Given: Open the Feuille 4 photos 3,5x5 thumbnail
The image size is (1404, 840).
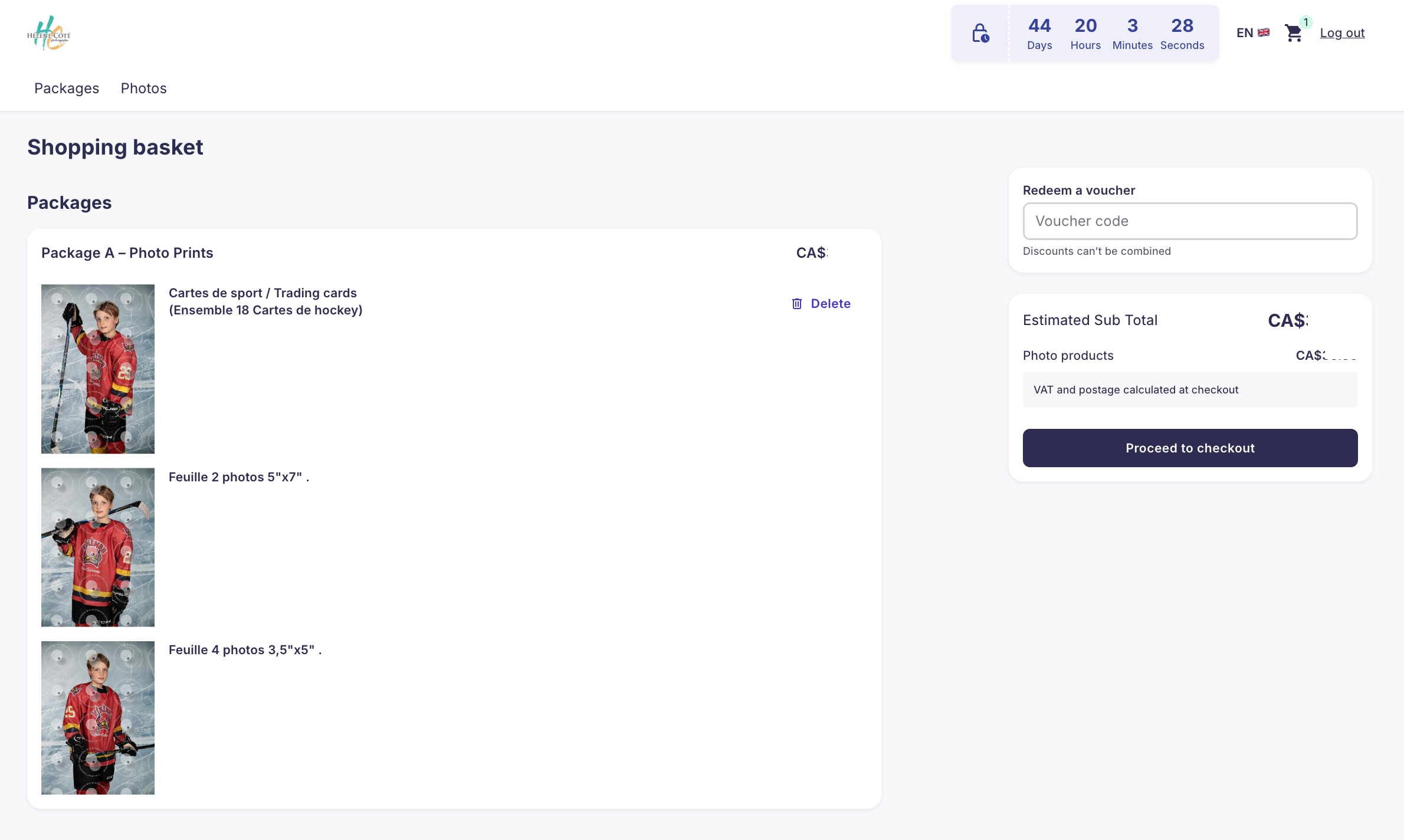Looking at the screenshot, I should [98, 717].
